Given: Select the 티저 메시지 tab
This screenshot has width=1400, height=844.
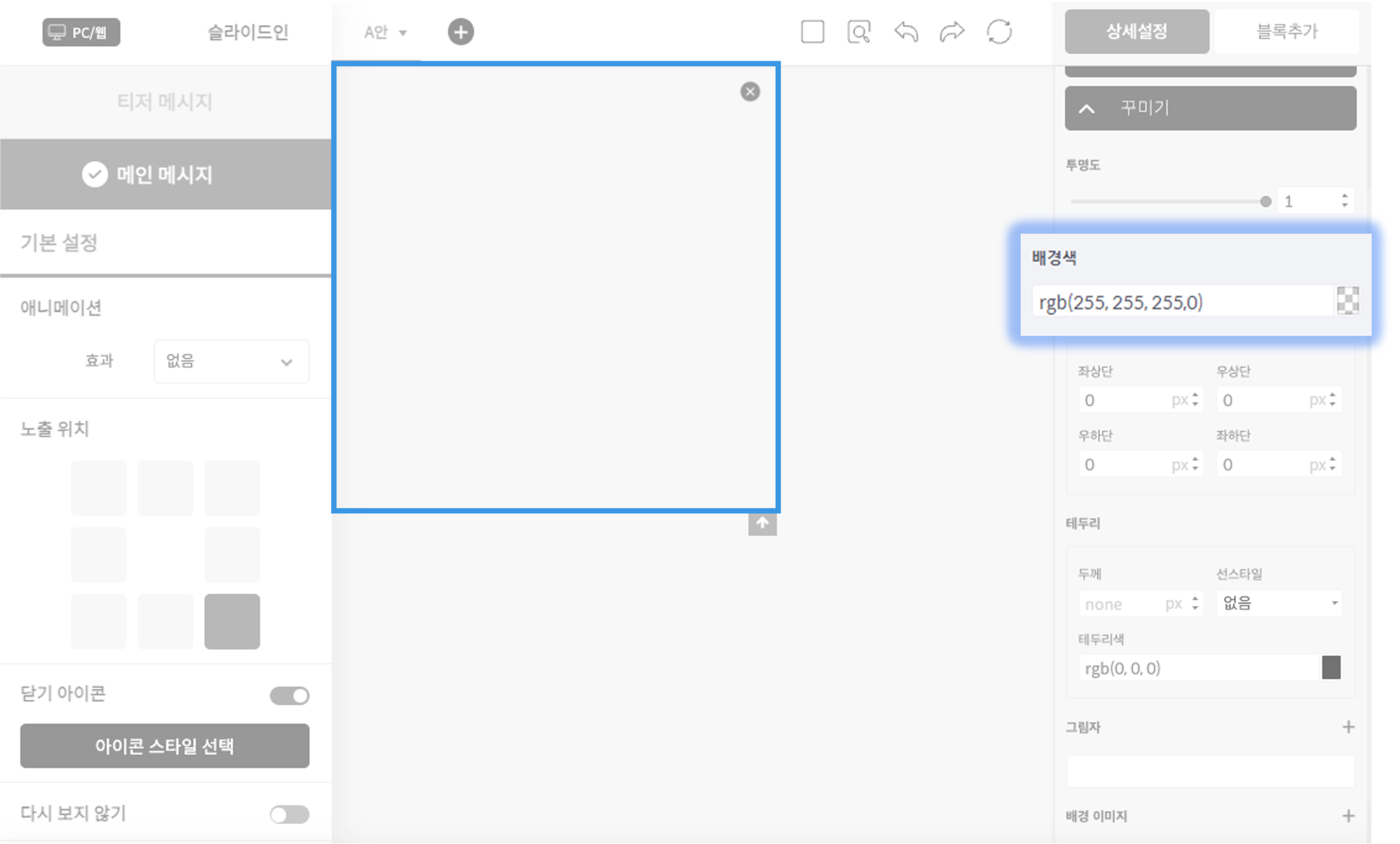Looking at the screenshot, I should (x=165, y=101).
